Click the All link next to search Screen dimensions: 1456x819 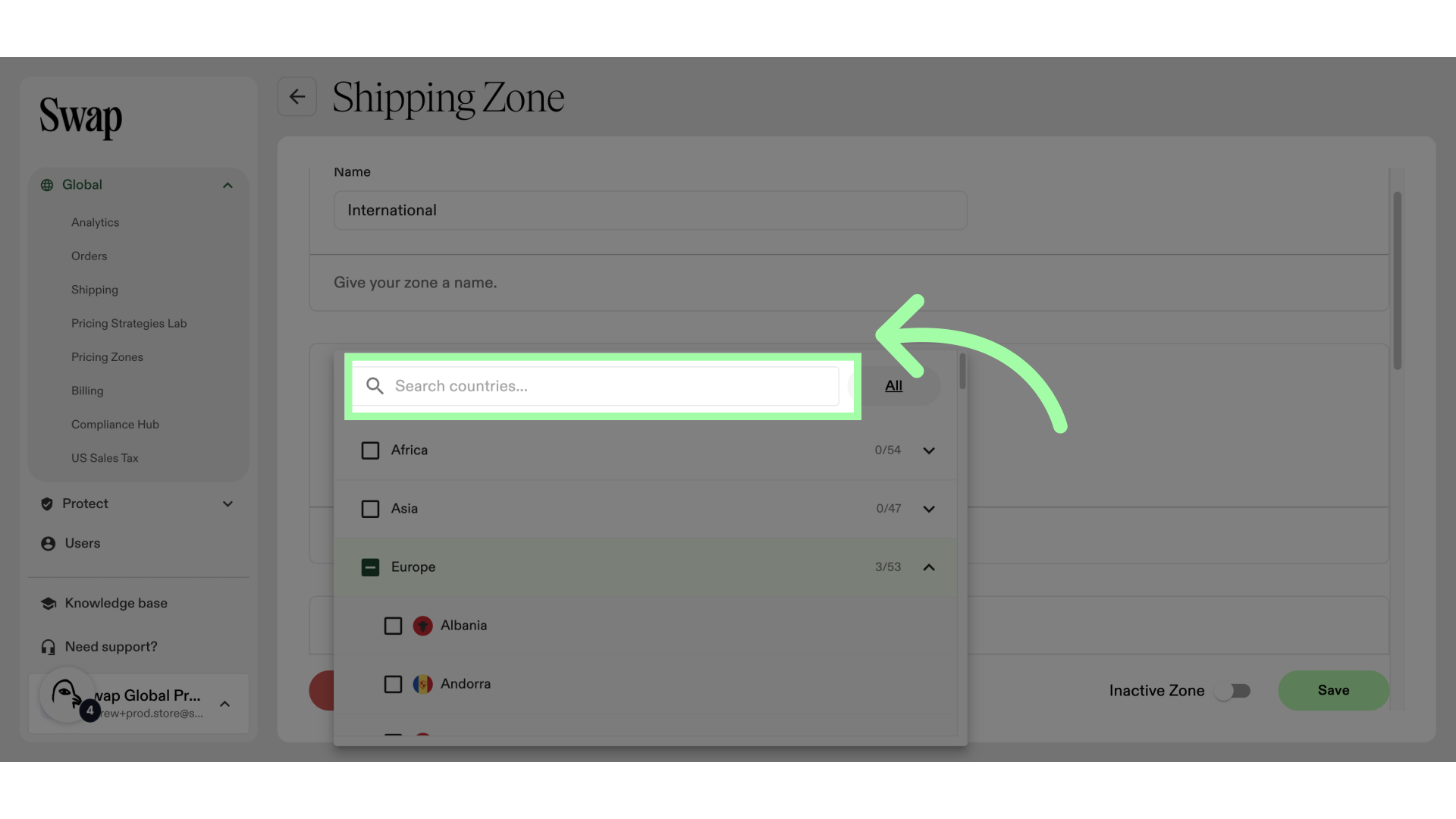click(x=893, y=386)
